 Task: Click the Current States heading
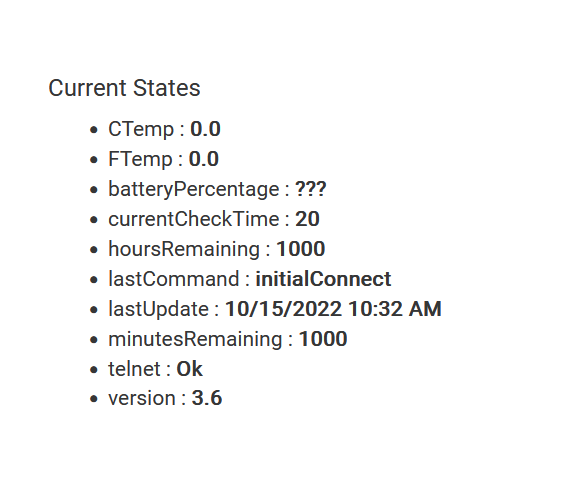(x=124, y=88)
